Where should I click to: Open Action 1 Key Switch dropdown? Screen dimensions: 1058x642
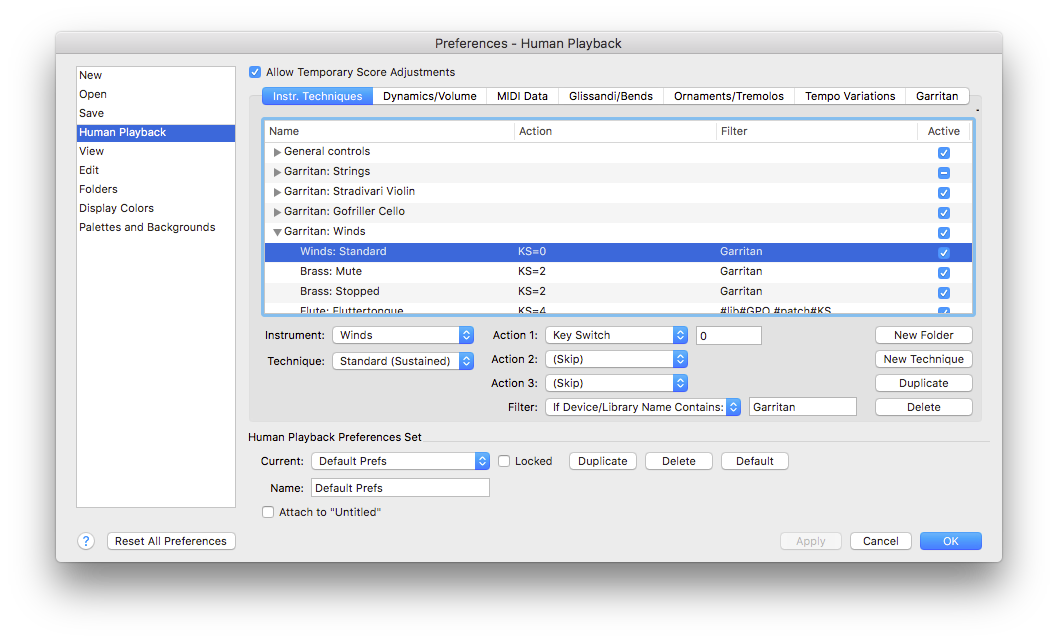(616, 336)
